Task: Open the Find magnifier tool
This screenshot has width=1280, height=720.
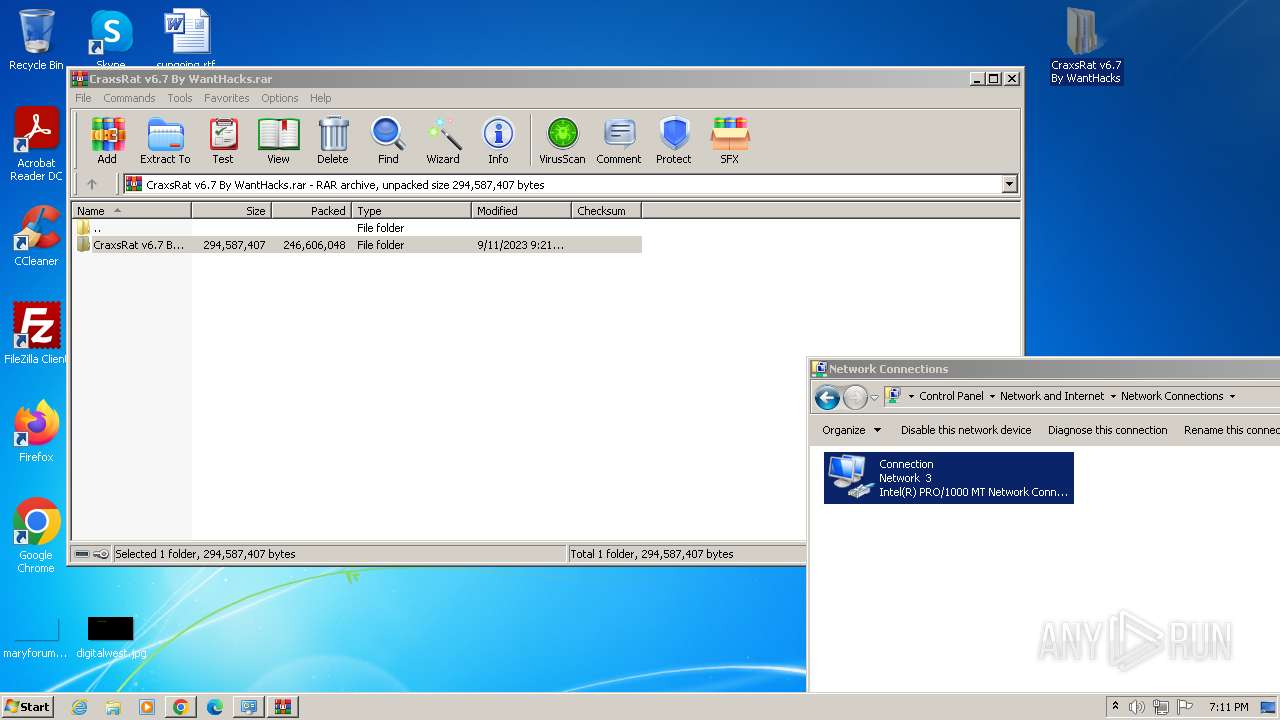Action: [388, 140]
